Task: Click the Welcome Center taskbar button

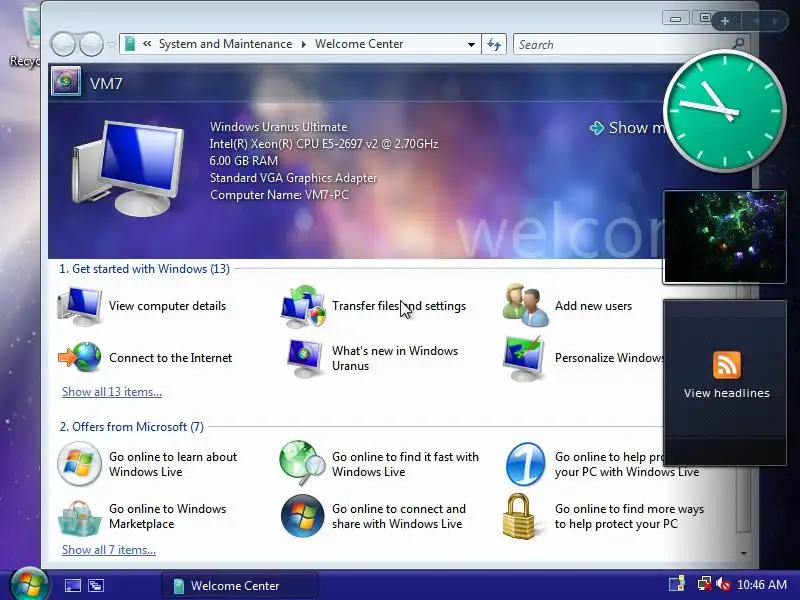Action: pyautogui.click(x=240, y=585)
